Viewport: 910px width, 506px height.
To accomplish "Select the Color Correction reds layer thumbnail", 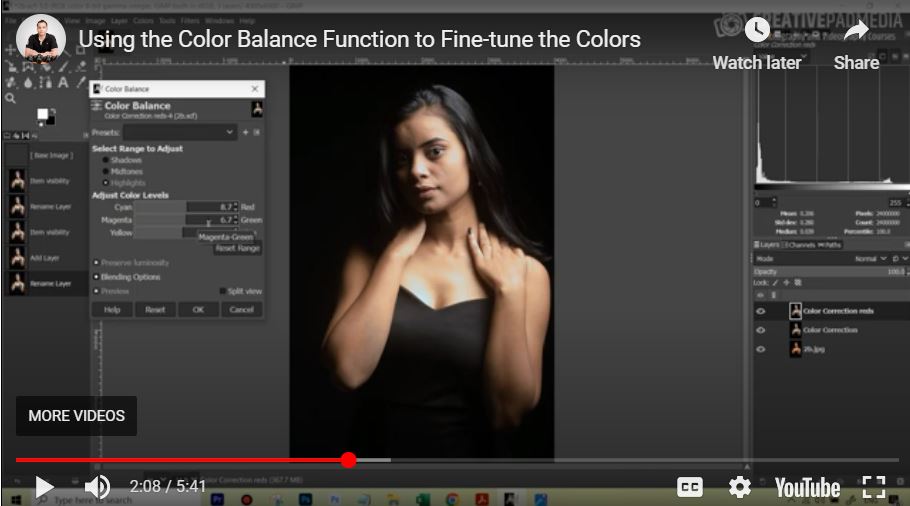I will click(796, 312).
